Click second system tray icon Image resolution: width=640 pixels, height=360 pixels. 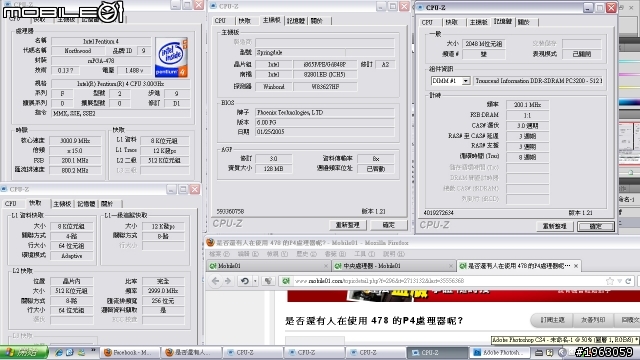(550, 353)
